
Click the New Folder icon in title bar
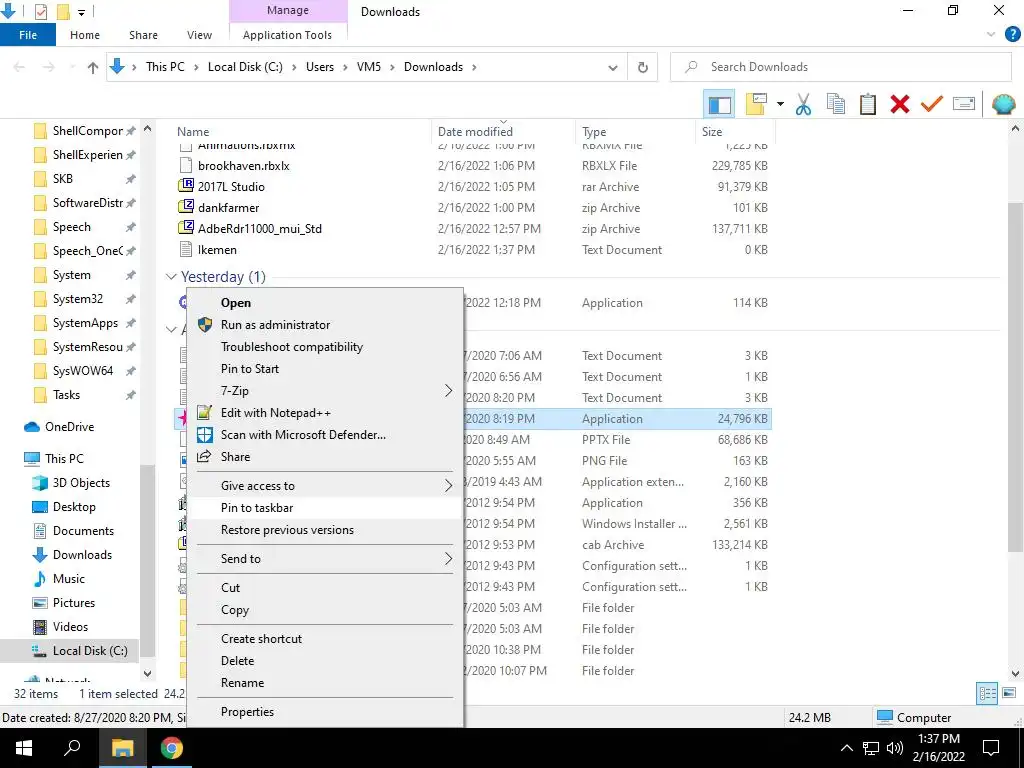[63, 12]
